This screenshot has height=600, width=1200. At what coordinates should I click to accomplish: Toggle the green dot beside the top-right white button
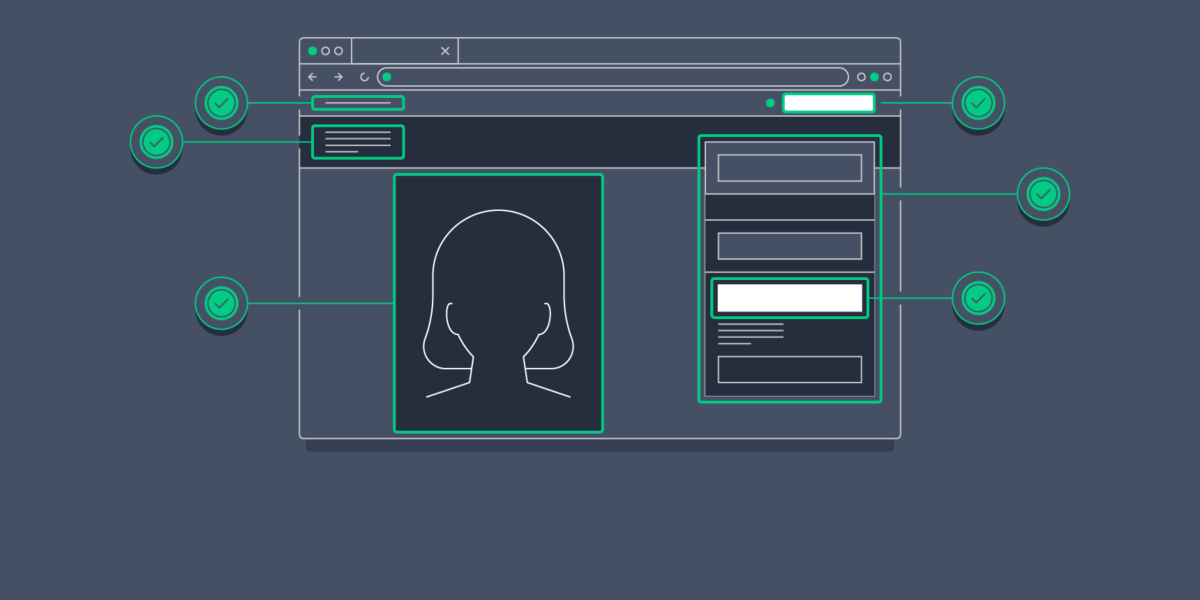(770, 103)
